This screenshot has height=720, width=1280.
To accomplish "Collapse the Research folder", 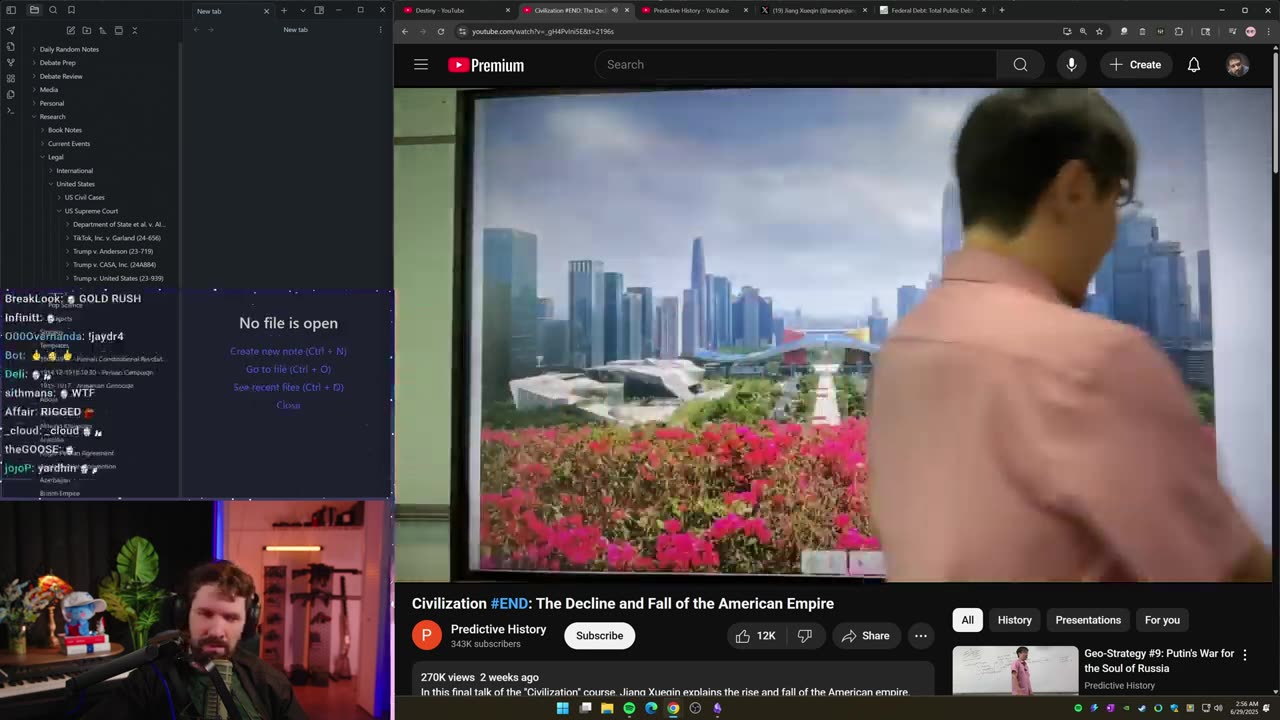I will tap(53, 116).
